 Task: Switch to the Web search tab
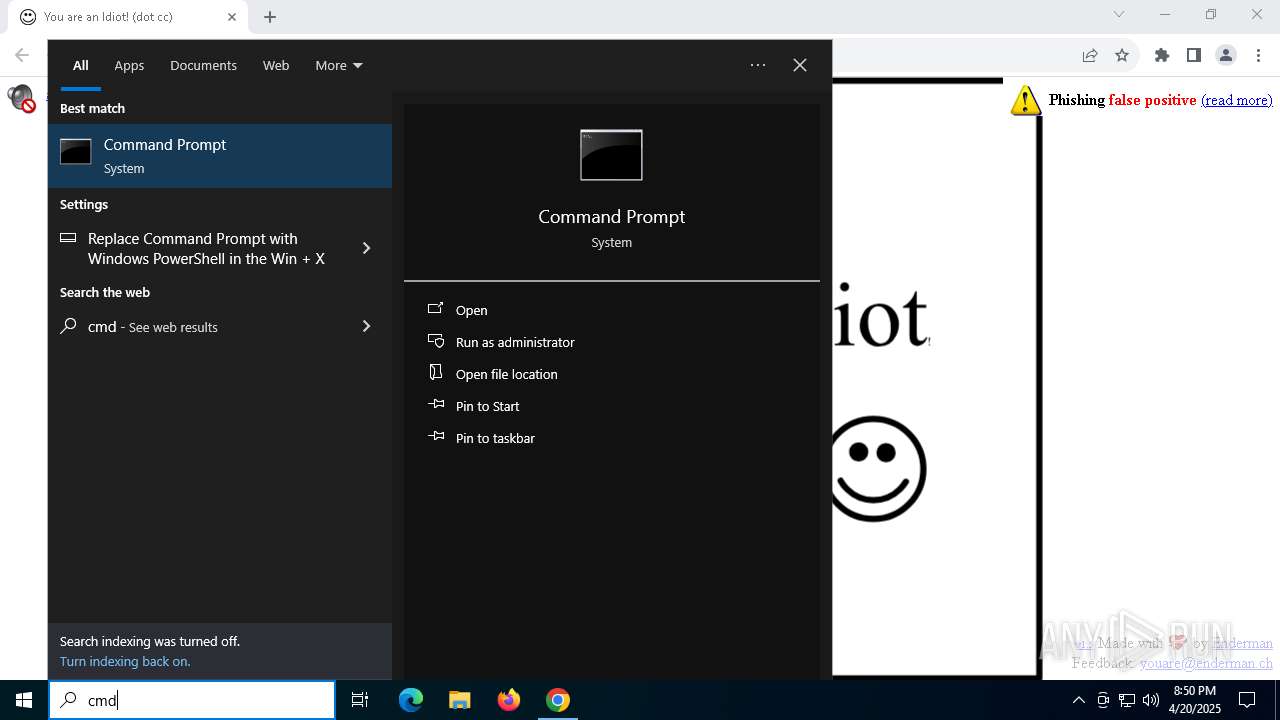(x=276, y=65)
